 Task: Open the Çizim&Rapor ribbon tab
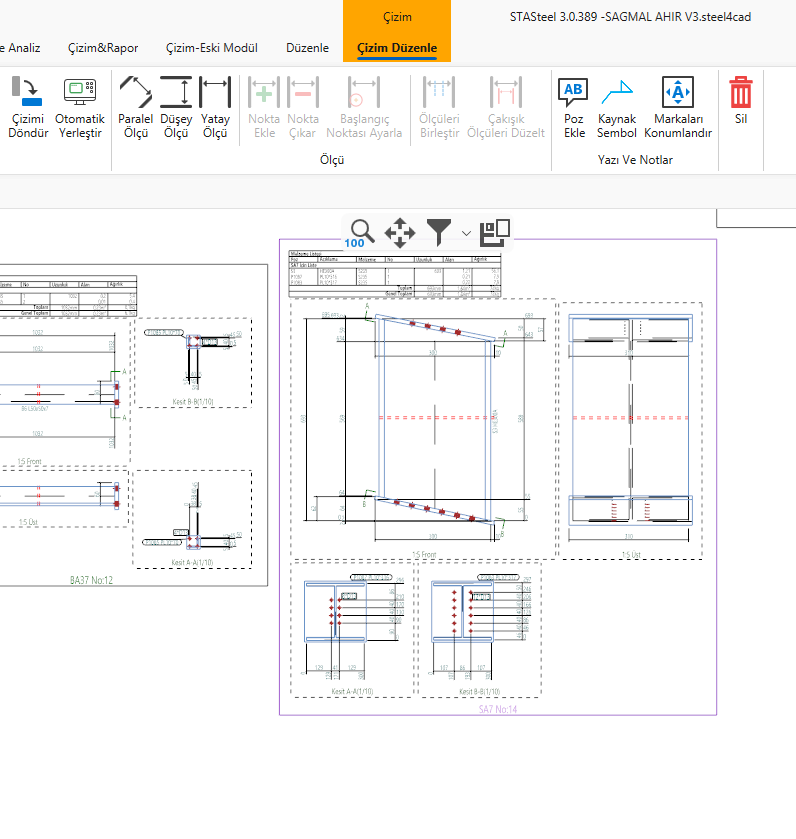point(103,48)
